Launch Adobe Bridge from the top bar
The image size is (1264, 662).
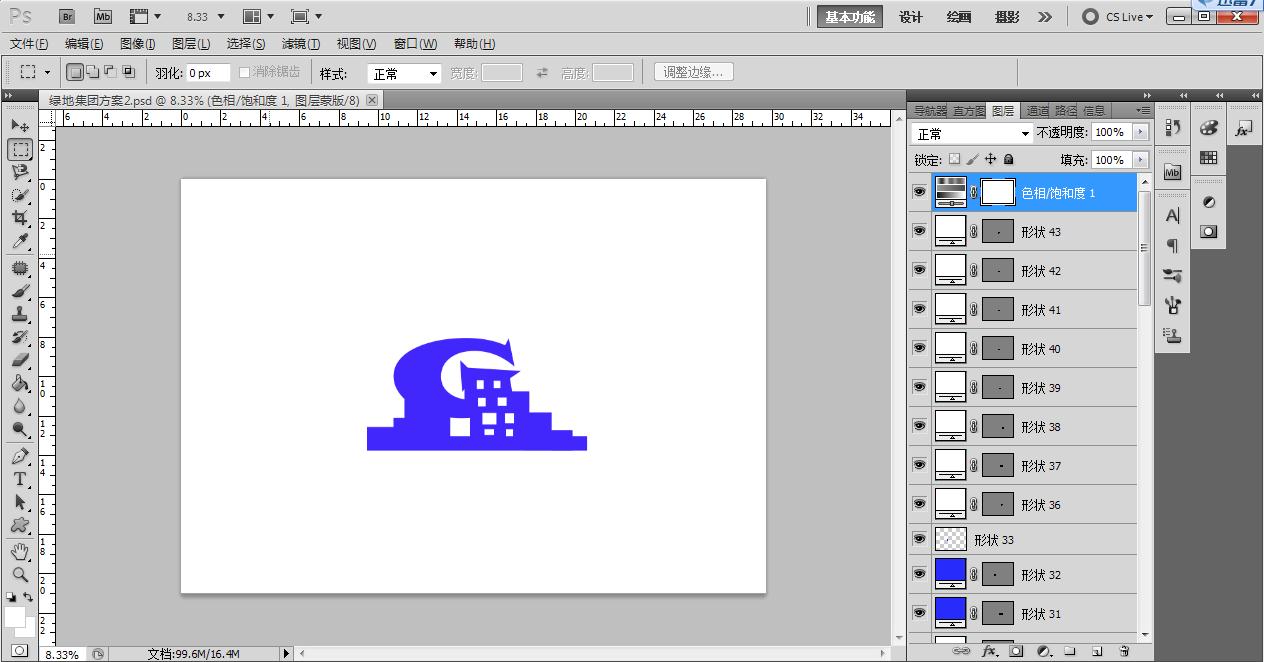click(67, 16)
